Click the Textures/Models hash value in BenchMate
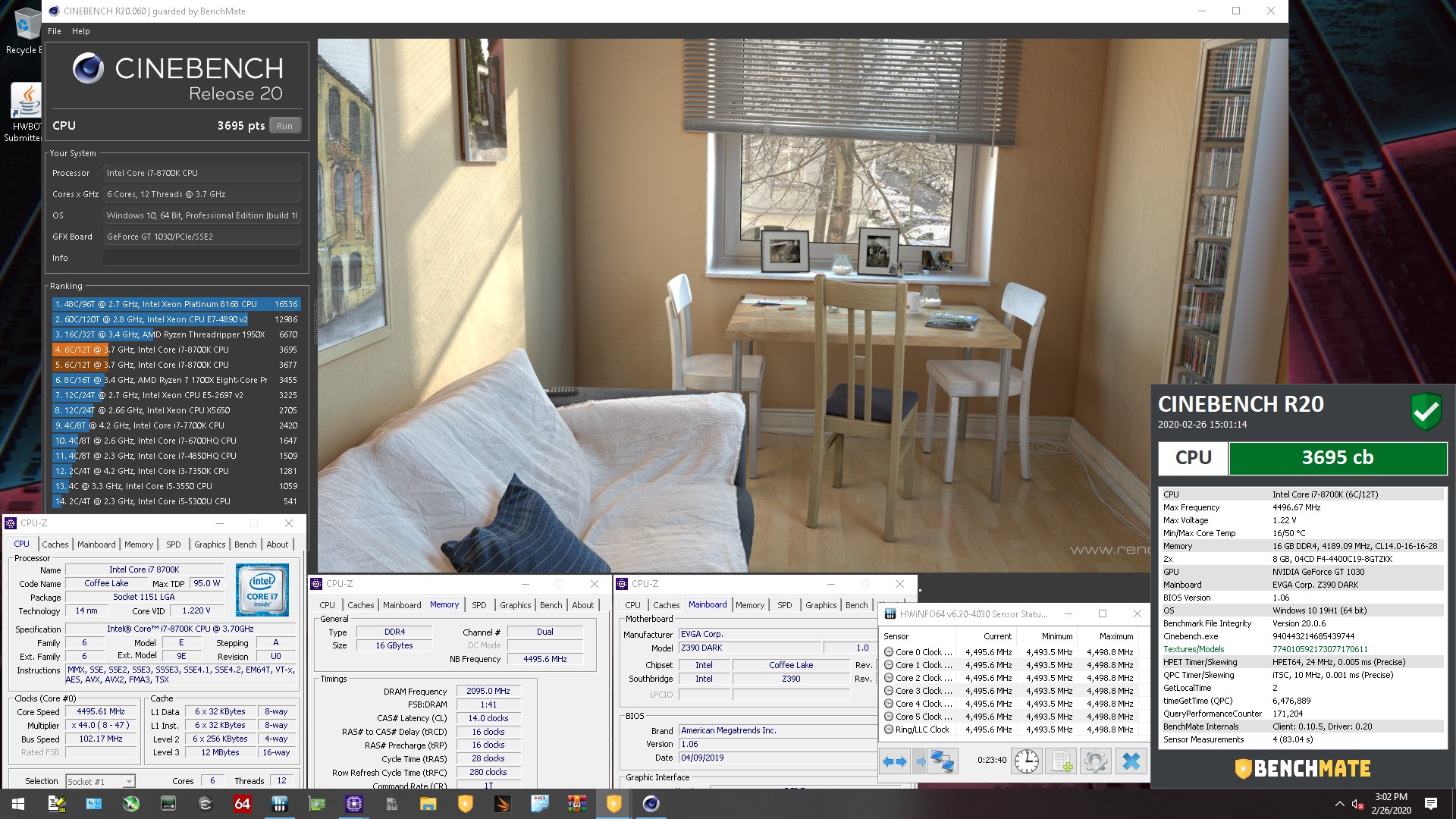The width and height of the screenshot is (1456, 819). [x=1319, y=649]
